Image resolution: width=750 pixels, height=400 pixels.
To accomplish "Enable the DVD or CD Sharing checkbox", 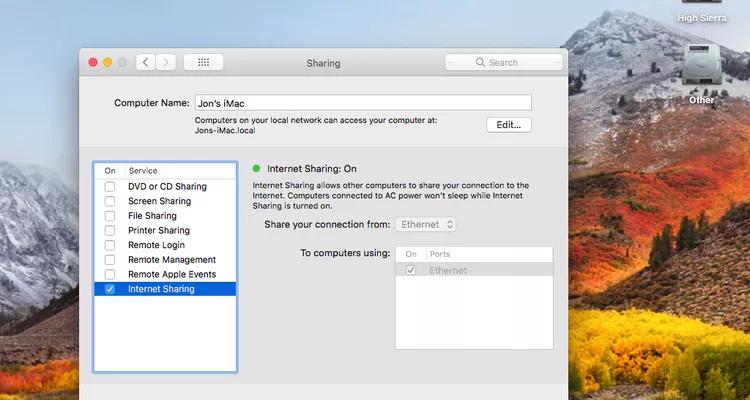I will click(x=110, y=187).
